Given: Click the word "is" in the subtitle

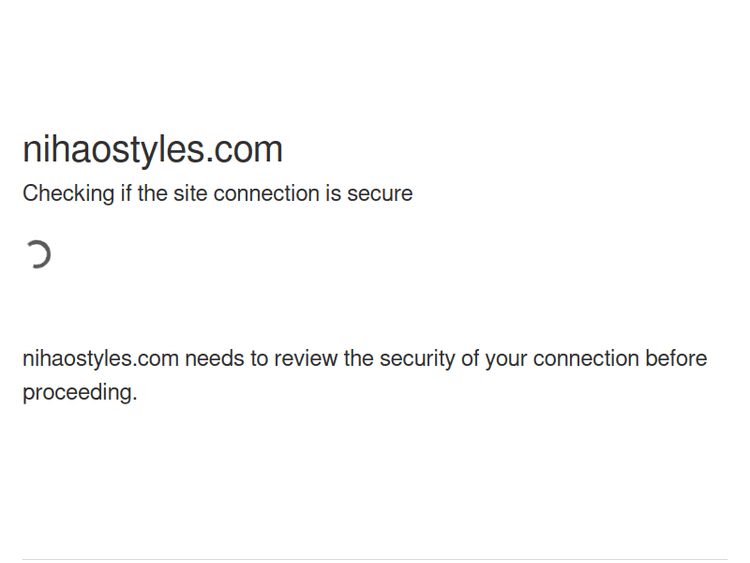Looking at the screenshot, I should 332,193.
